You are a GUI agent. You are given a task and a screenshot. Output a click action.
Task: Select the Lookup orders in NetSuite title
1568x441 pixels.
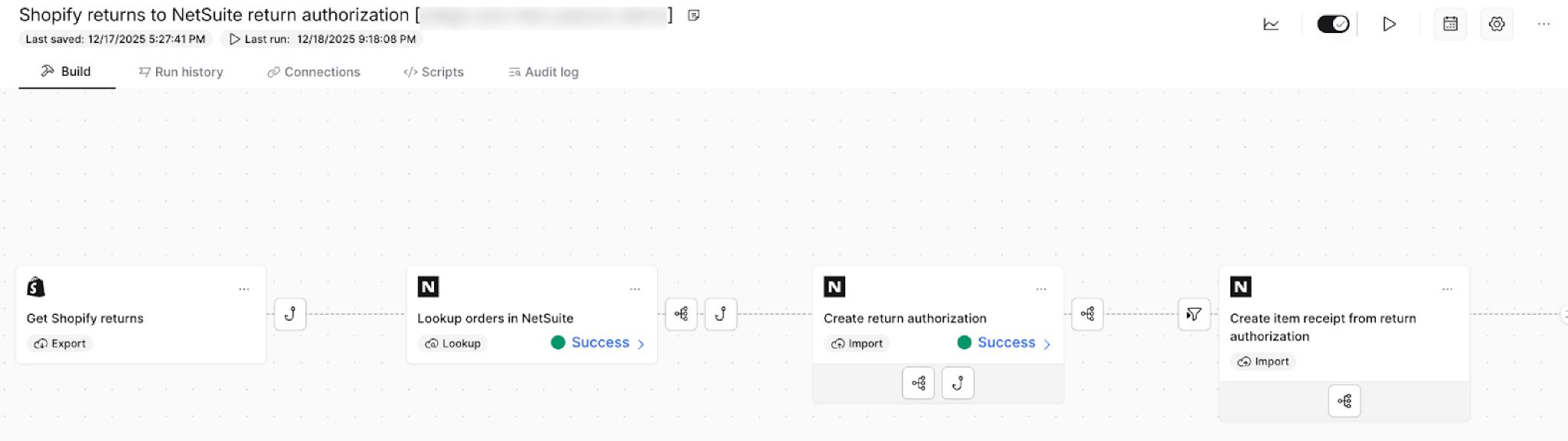pyautogui.click(x=495, y=318)
